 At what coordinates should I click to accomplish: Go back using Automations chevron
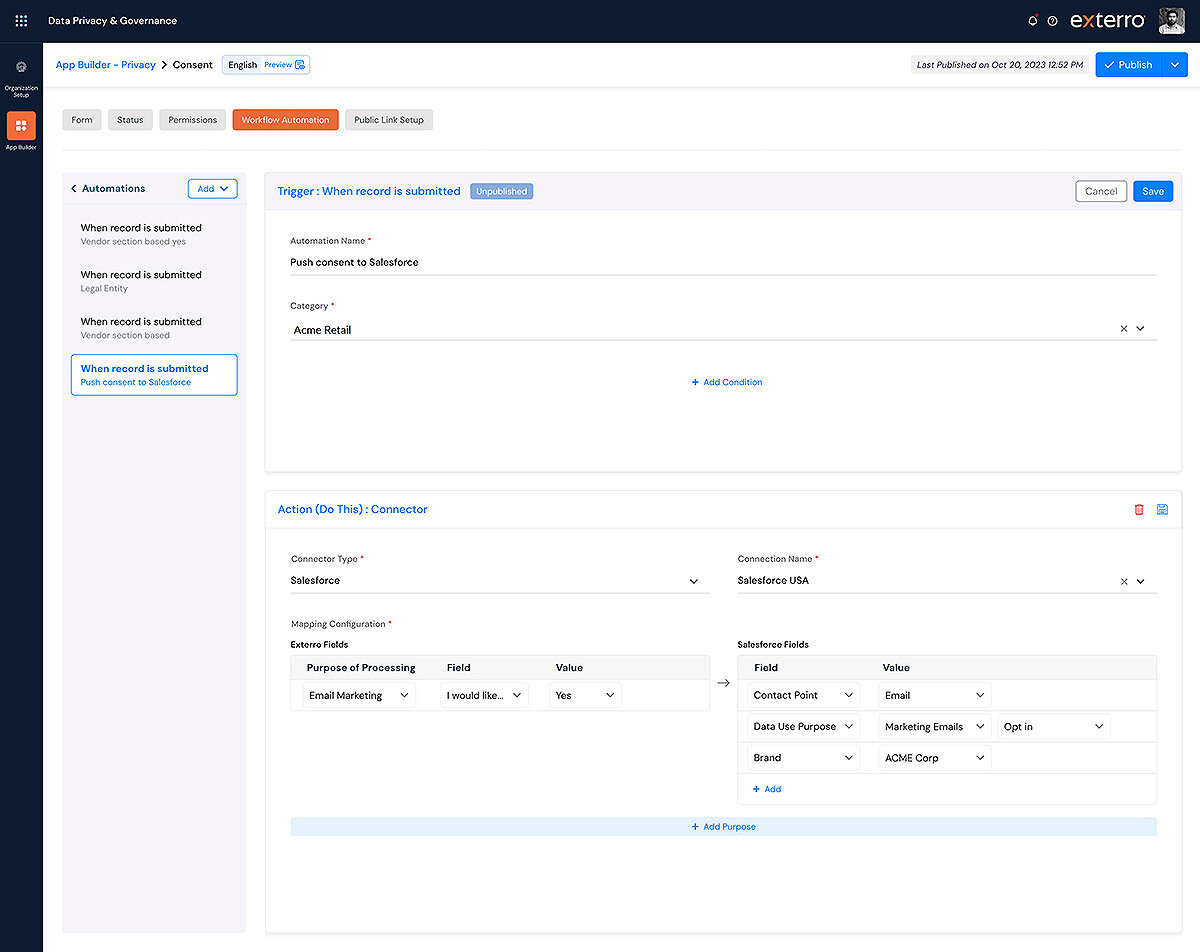click(74, 188)
